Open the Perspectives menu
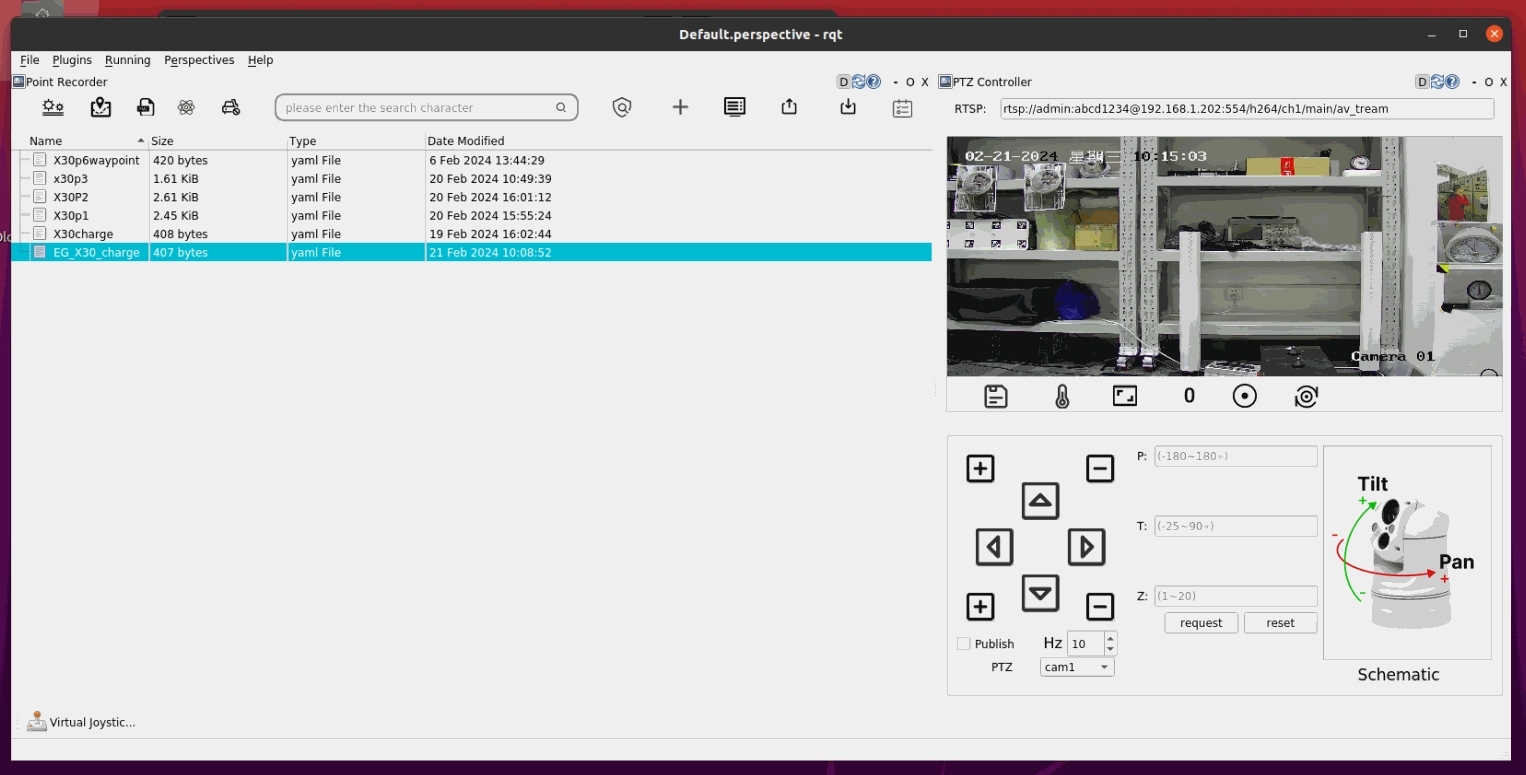1526x775 pixels. [199, 60]
